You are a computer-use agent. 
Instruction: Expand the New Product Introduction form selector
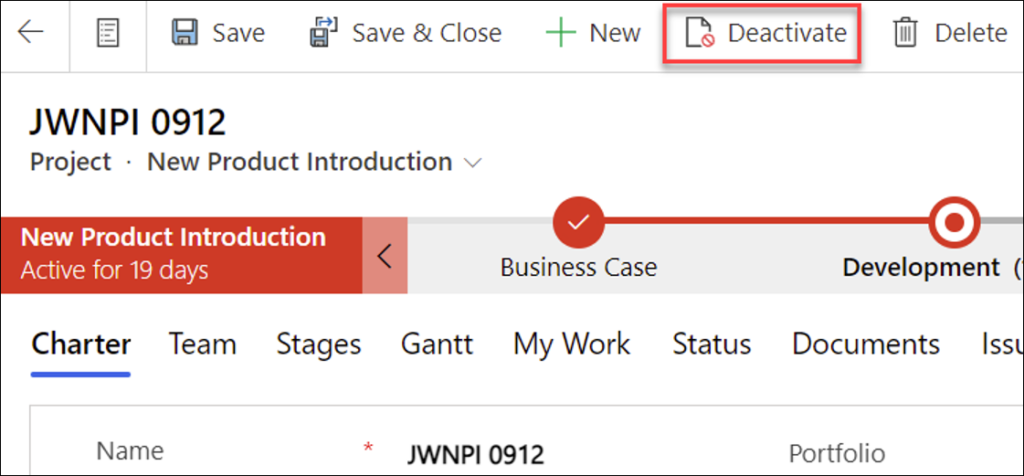pos(474,162)
